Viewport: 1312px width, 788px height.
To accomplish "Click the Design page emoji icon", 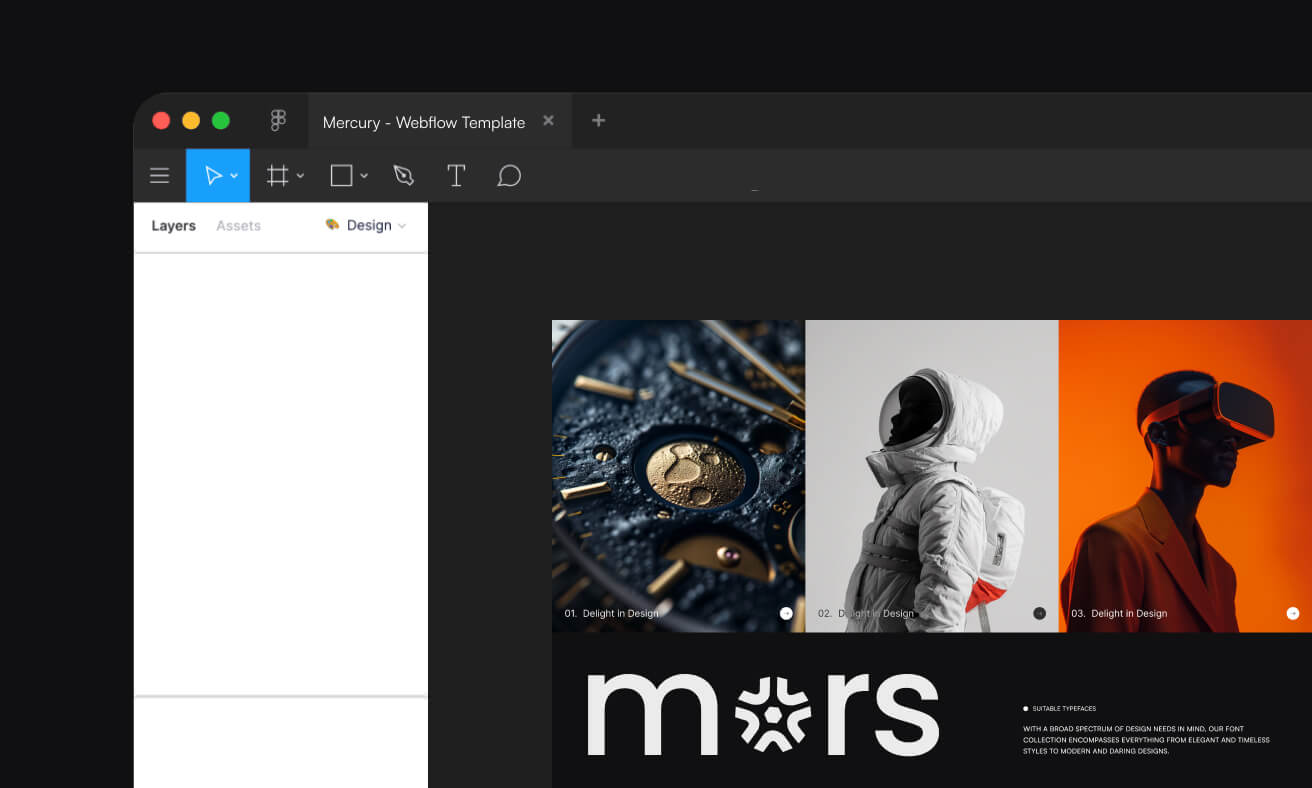I will pyautogui.click(x=332, y=225).
